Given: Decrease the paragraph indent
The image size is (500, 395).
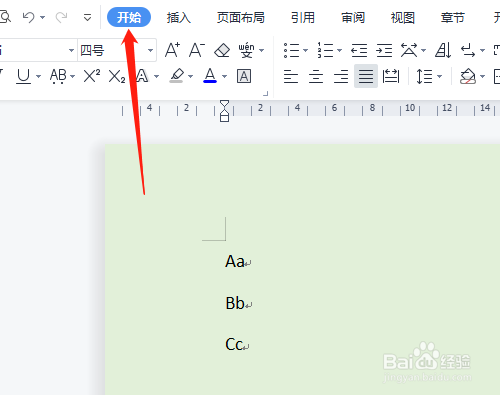Looking at the screenshot, I should tap(359, 50).
